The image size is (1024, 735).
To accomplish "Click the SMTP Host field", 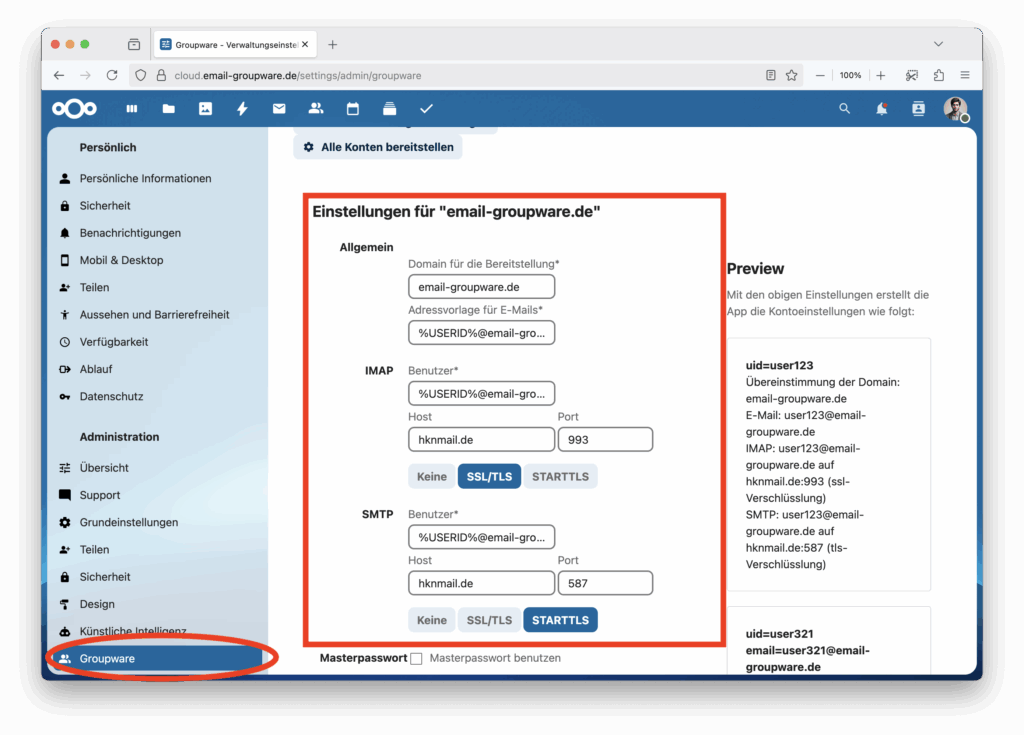I will tap(481, 583).
